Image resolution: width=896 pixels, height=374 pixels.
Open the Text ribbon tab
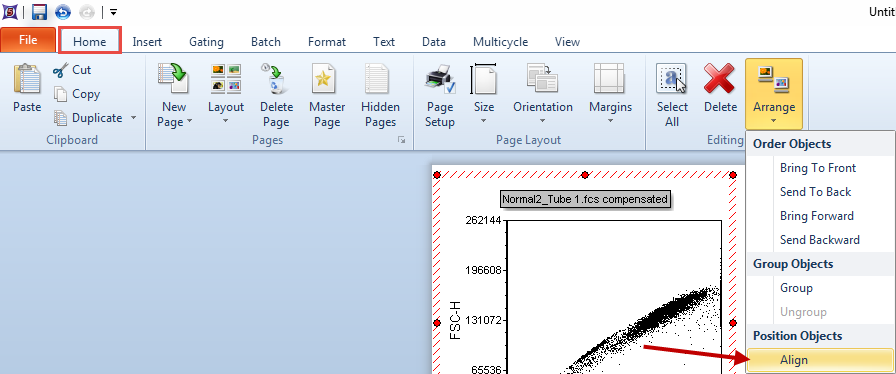tap(384, 42)
